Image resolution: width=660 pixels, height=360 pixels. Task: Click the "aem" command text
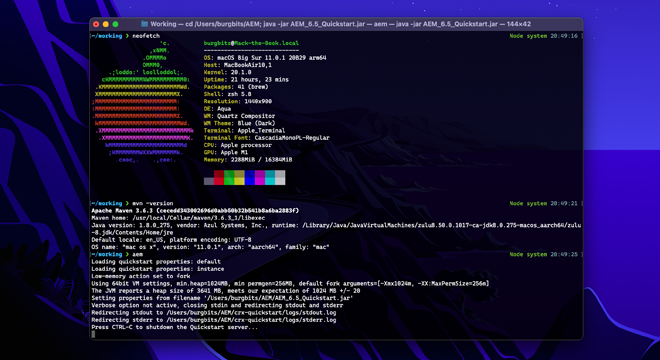138,254
